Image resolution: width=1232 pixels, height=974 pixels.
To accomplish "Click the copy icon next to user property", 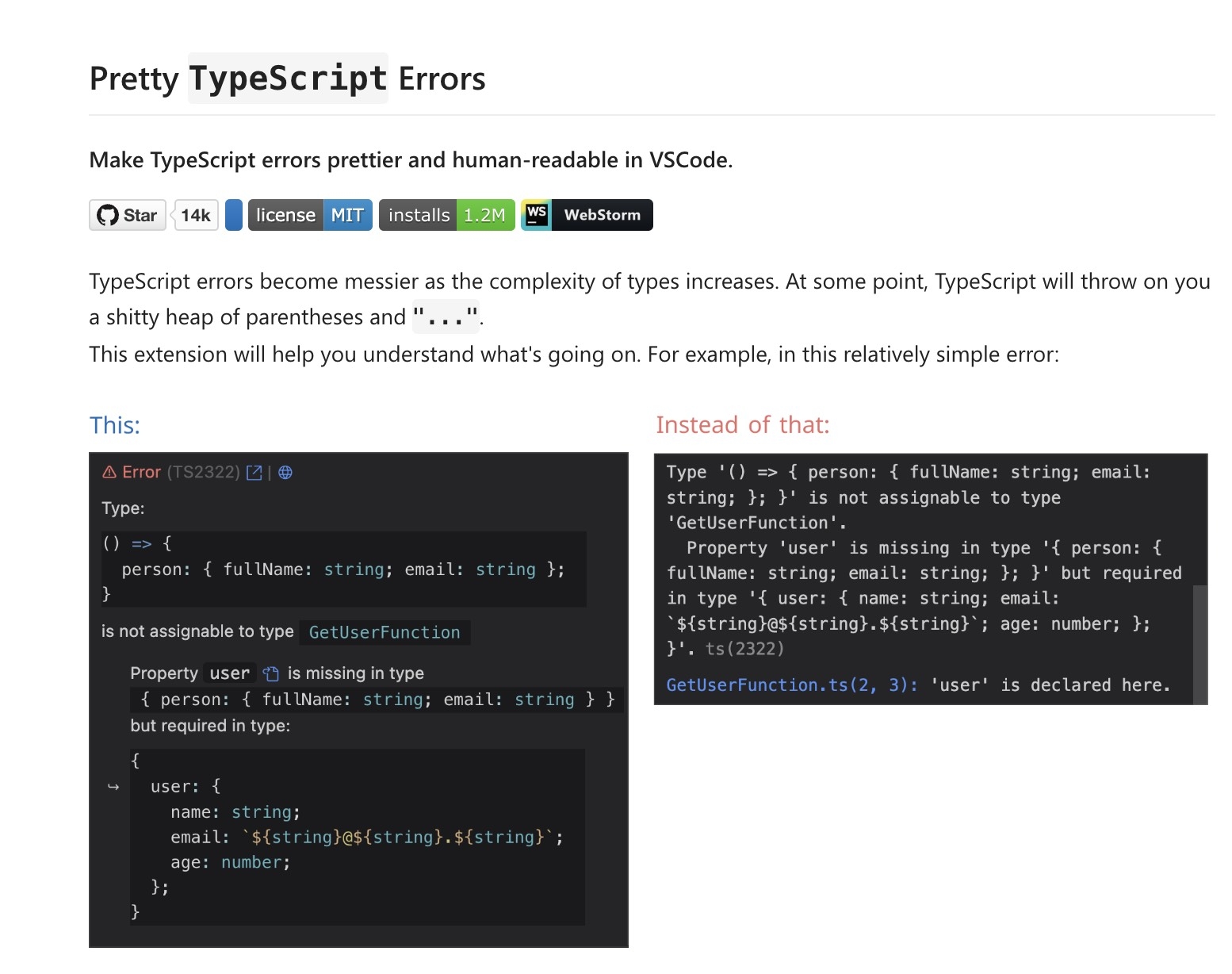I will (271, 674).
